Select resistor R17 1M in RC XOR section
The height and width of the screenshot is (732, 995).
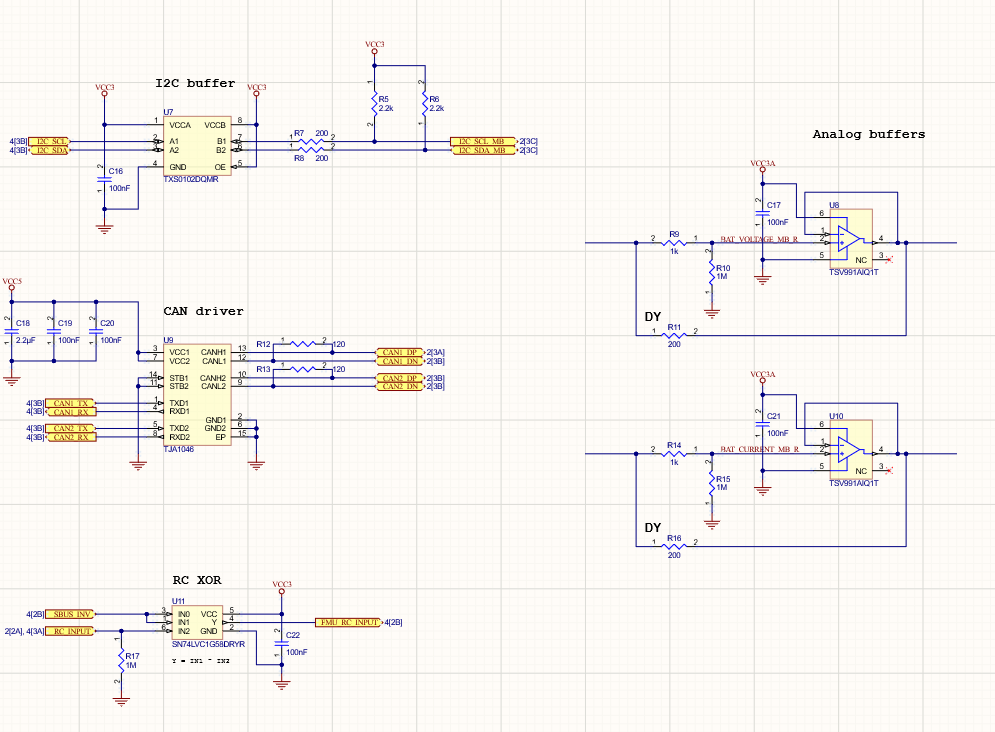click(122, 661)
